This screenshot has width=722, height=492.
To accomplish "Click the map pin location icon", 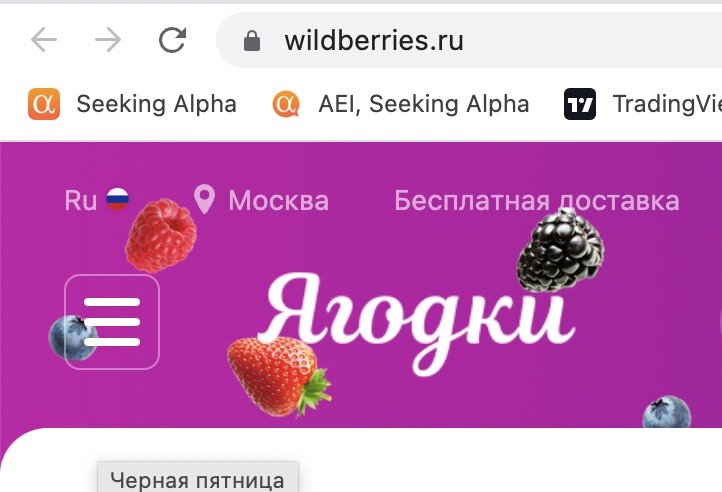I will pos(204,199).
